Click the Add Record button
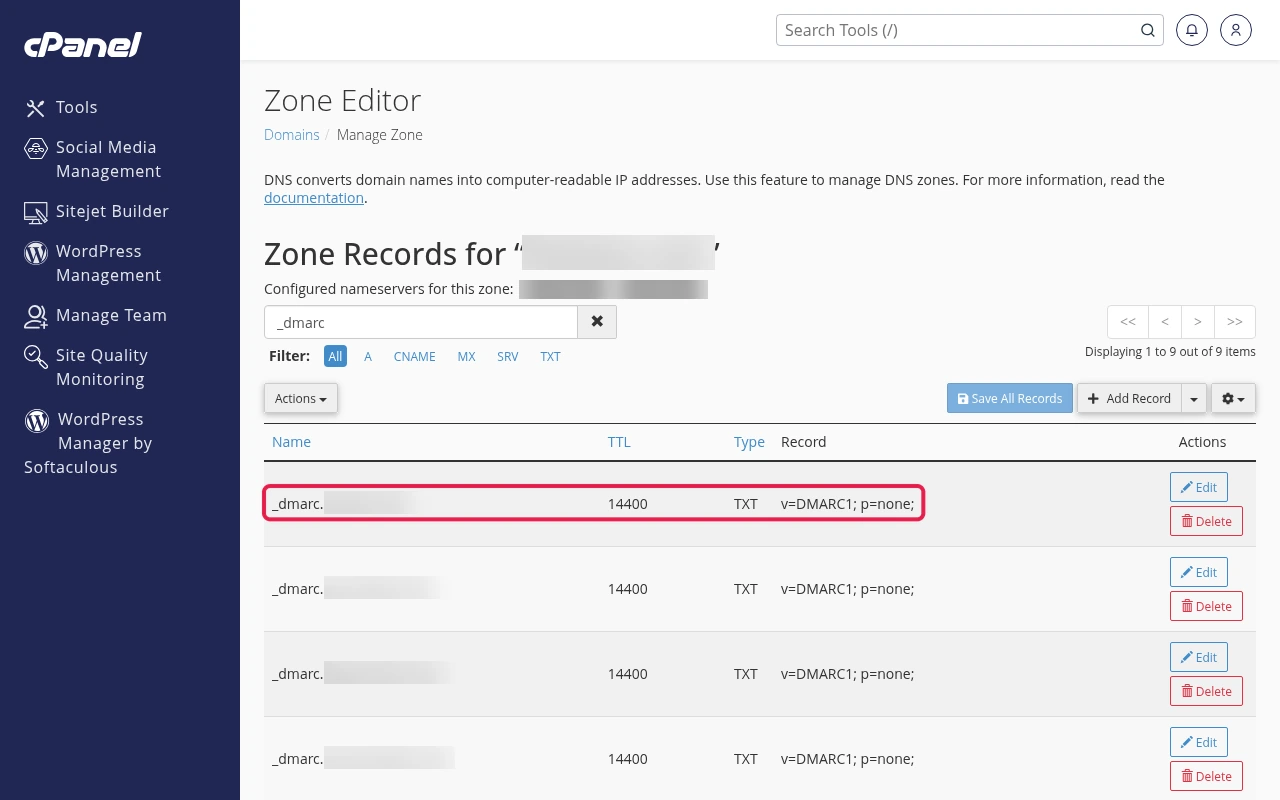1280x800 pixels. 1129,398
